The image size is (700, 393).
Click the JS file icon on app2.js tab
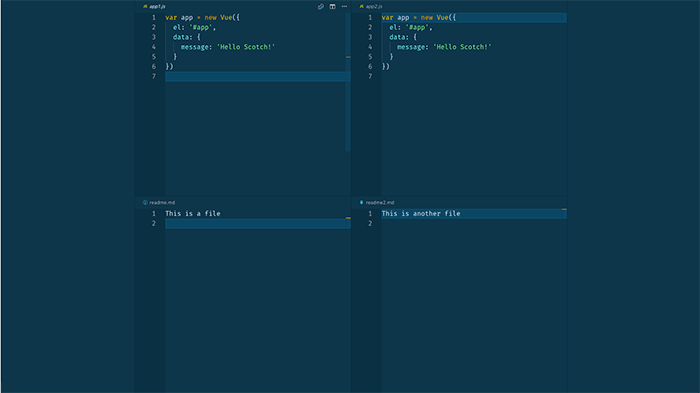click(x=362, y=6)
